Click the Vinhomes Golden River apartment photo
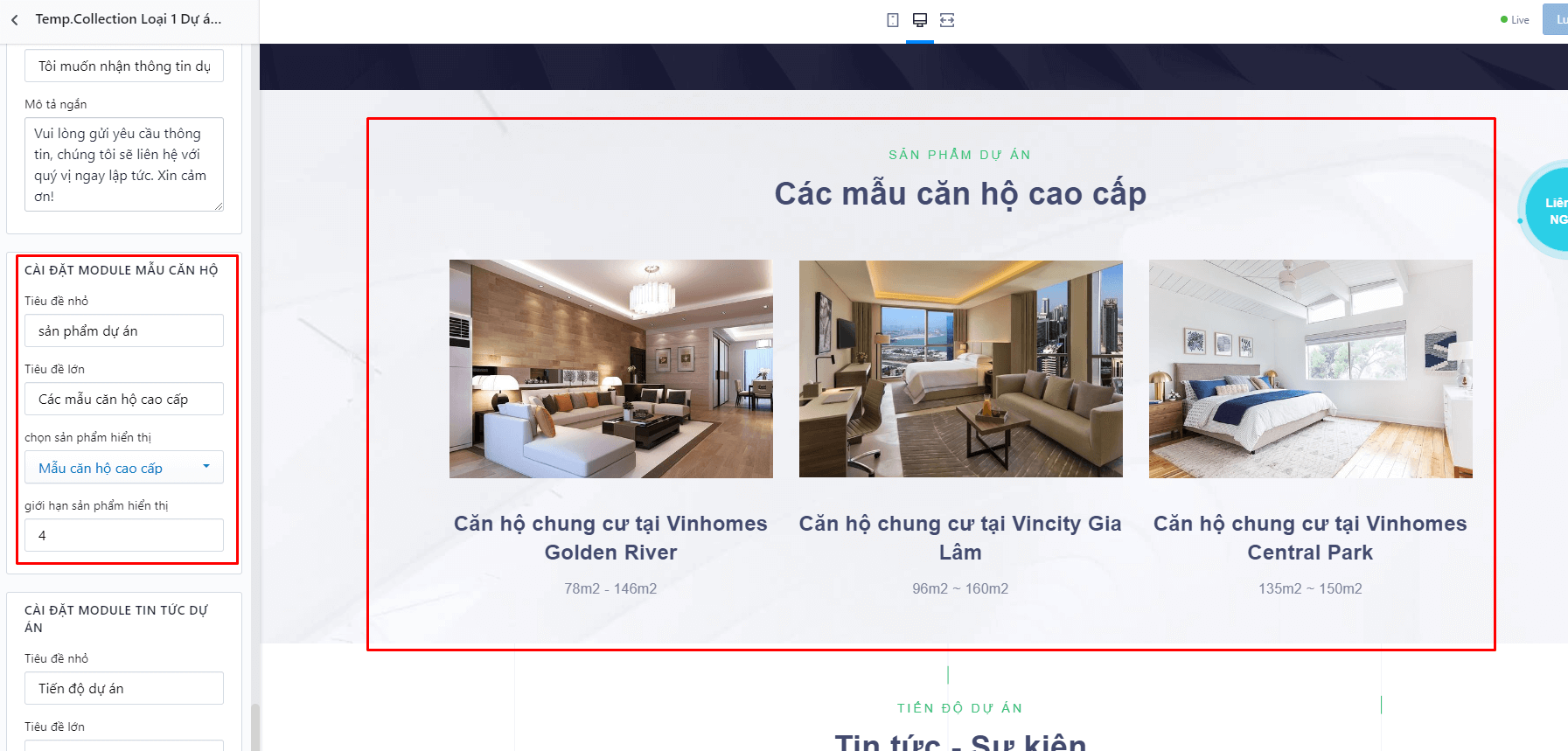This screenshot has height=751, width=1568. tap(611, 369)
